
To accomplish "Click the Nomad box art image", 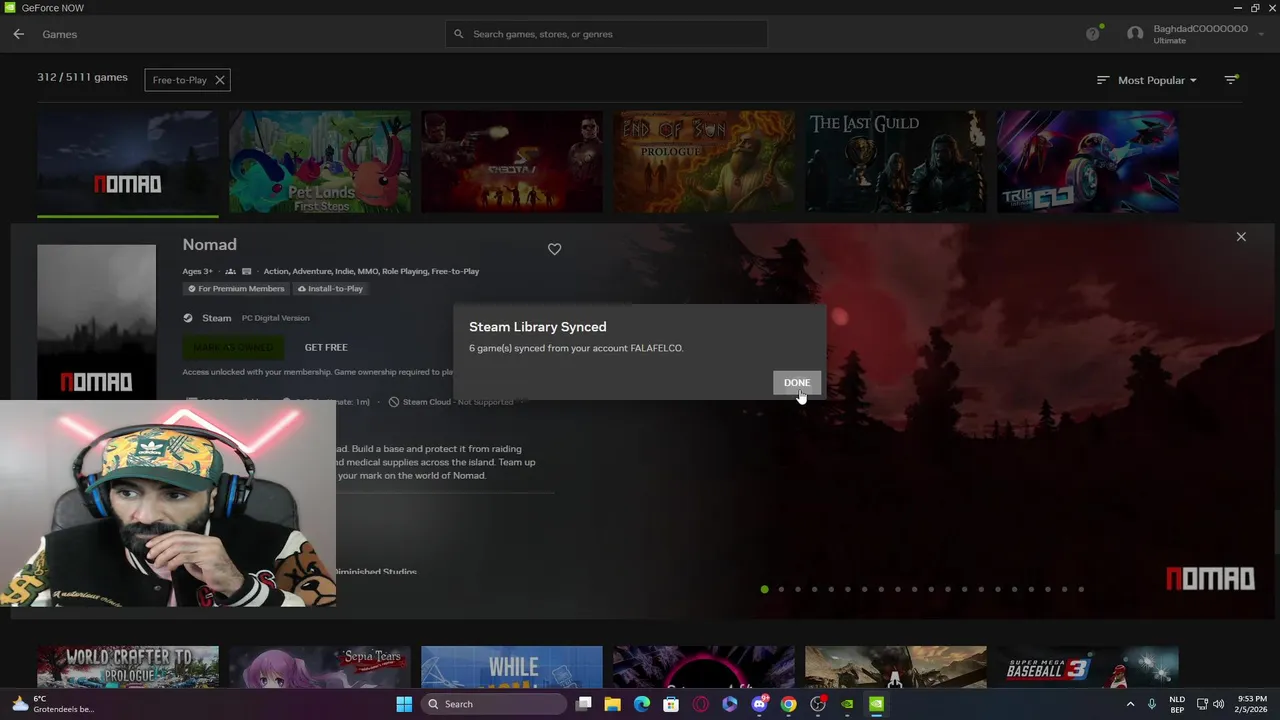I will (x=96, y=322).
